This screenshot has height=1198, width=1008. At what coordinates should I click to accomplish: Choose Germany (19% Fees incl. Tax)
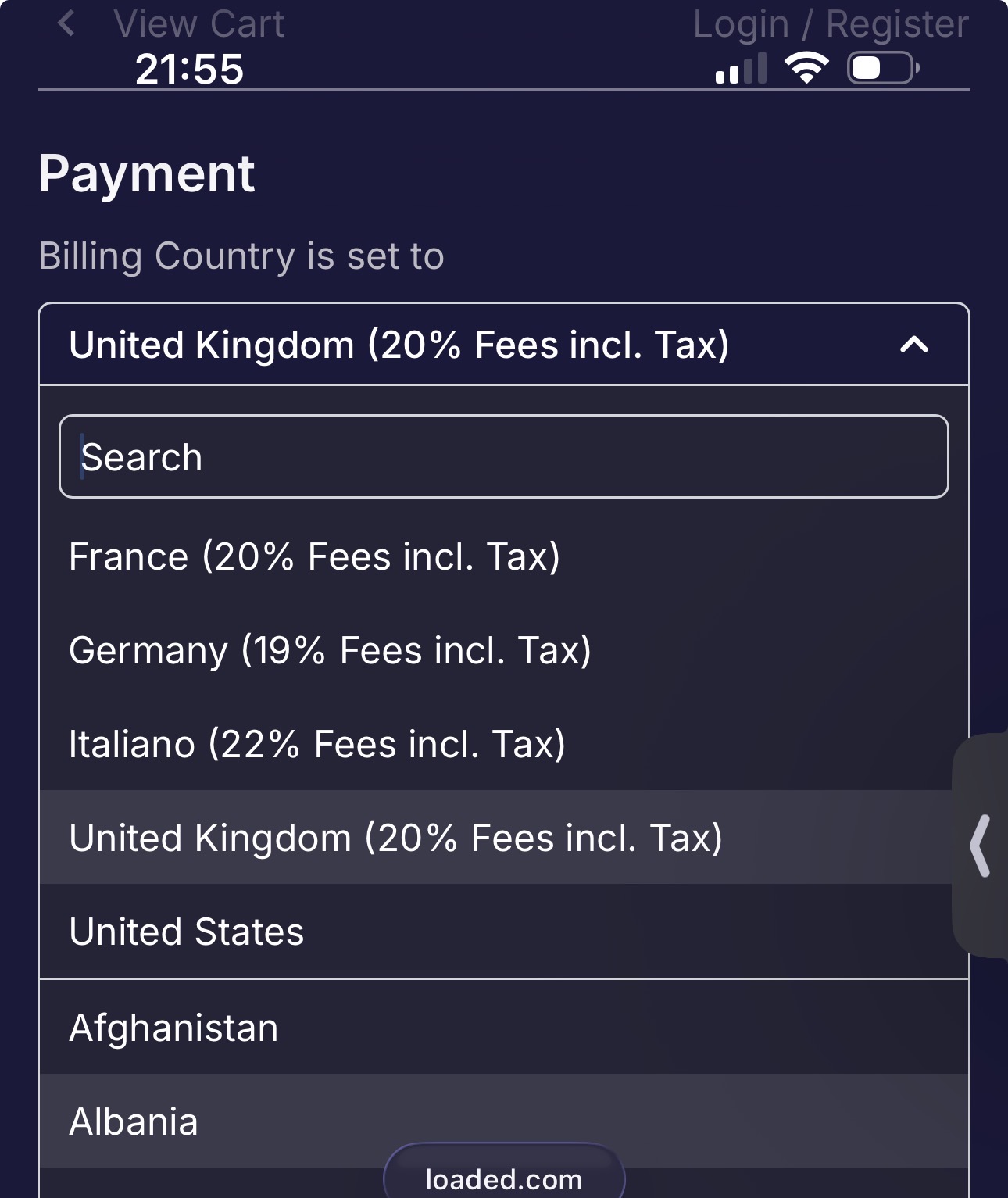[330, 651]
